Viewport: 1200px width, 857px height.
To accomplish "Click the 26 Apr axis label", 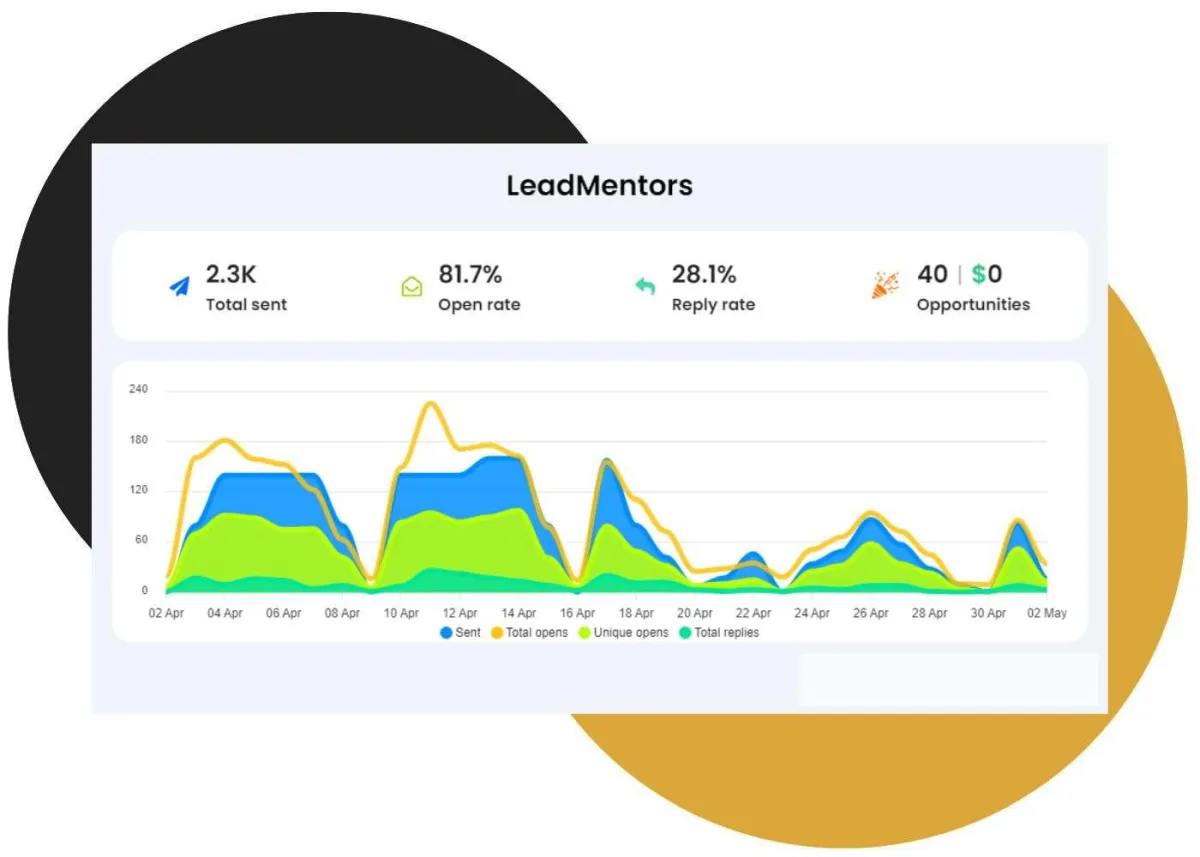I will pos(871,614).
